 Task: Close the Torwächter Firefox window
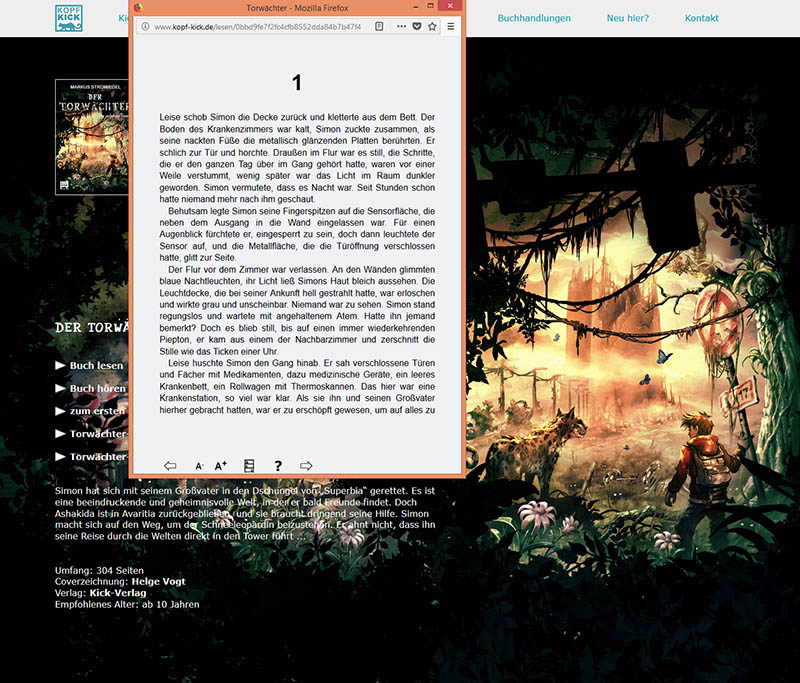click(x=450, y=6)
